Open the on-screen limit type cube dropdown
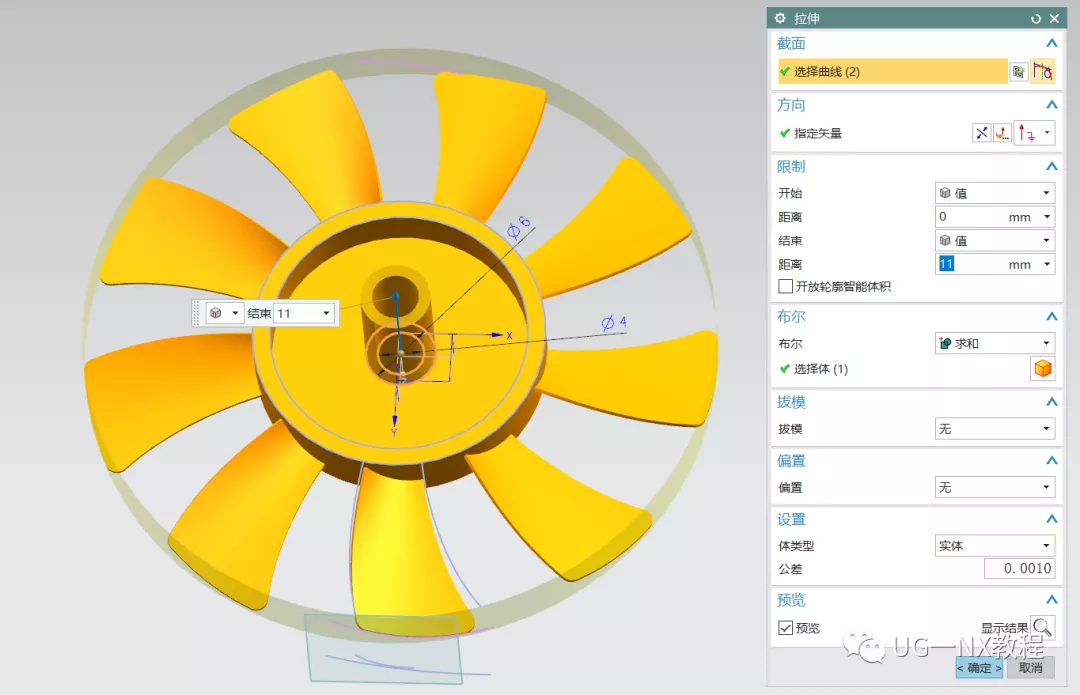Image resolution: width=1080 pixels, height=695 pixels. 225,313
